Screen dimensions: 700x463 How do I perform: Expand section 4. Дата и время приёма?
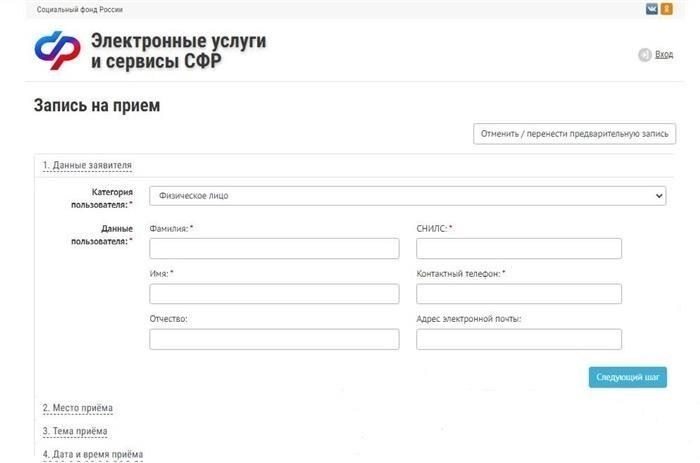click(92, 454)
